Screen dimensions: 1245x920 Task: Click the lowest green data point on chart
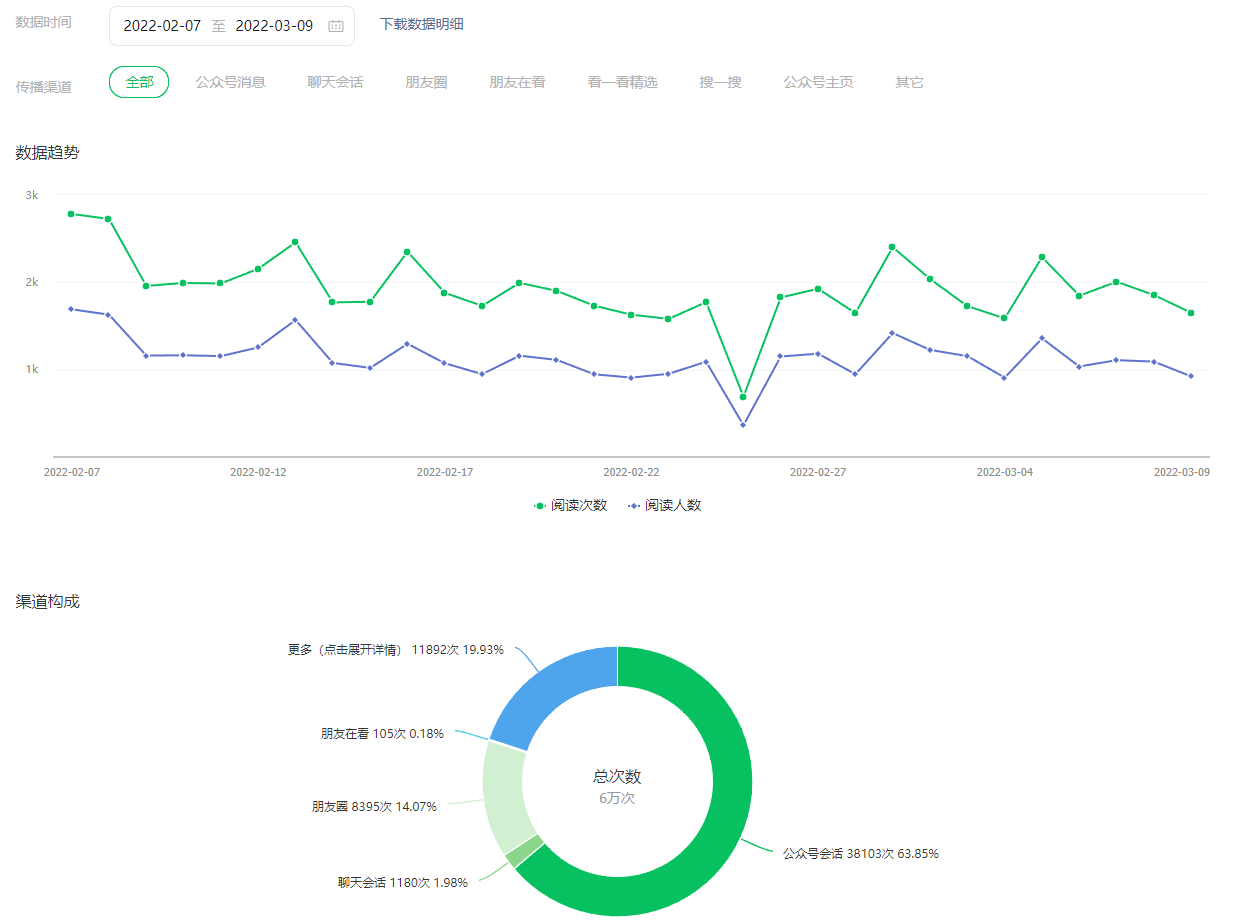coord(743,397)
